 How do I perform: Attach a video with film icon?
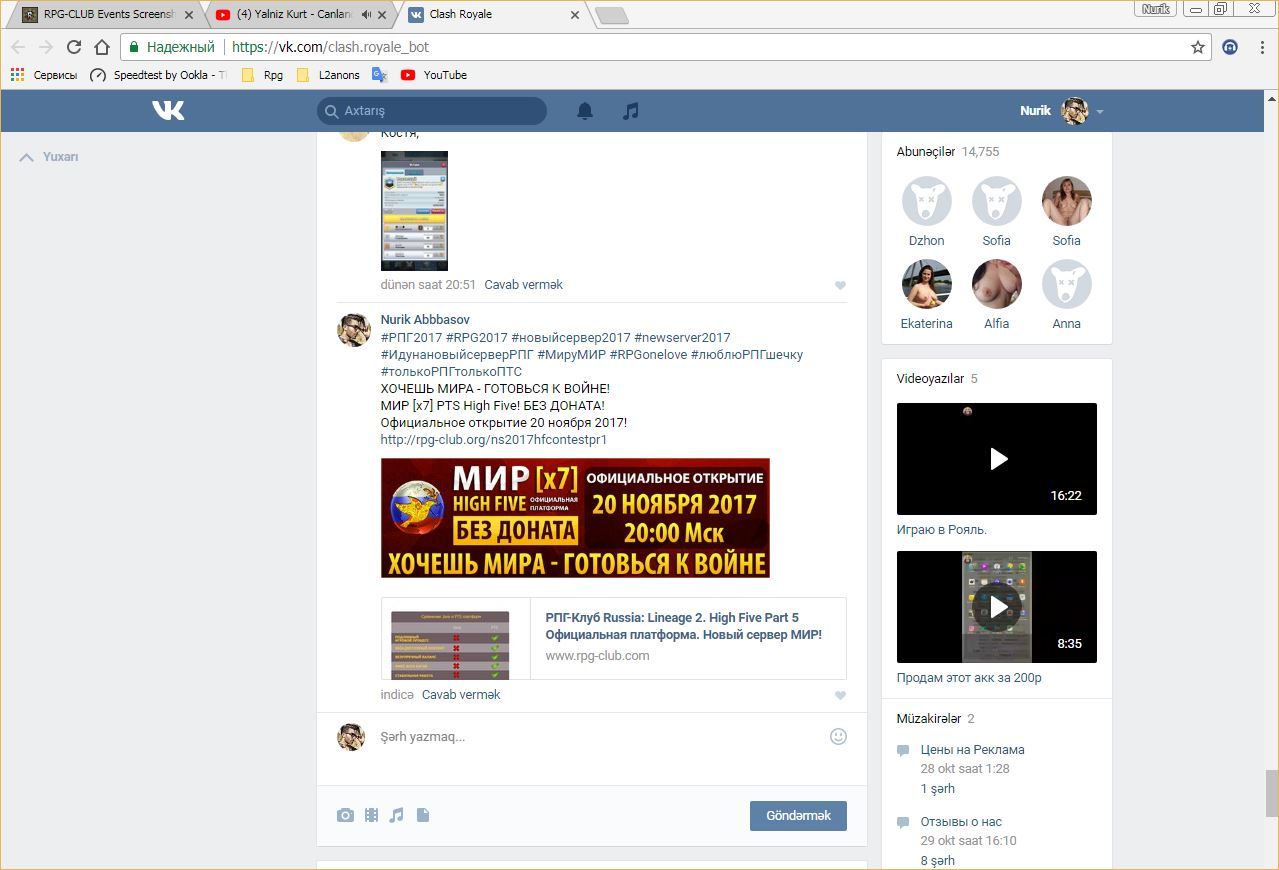click(371, 815)
